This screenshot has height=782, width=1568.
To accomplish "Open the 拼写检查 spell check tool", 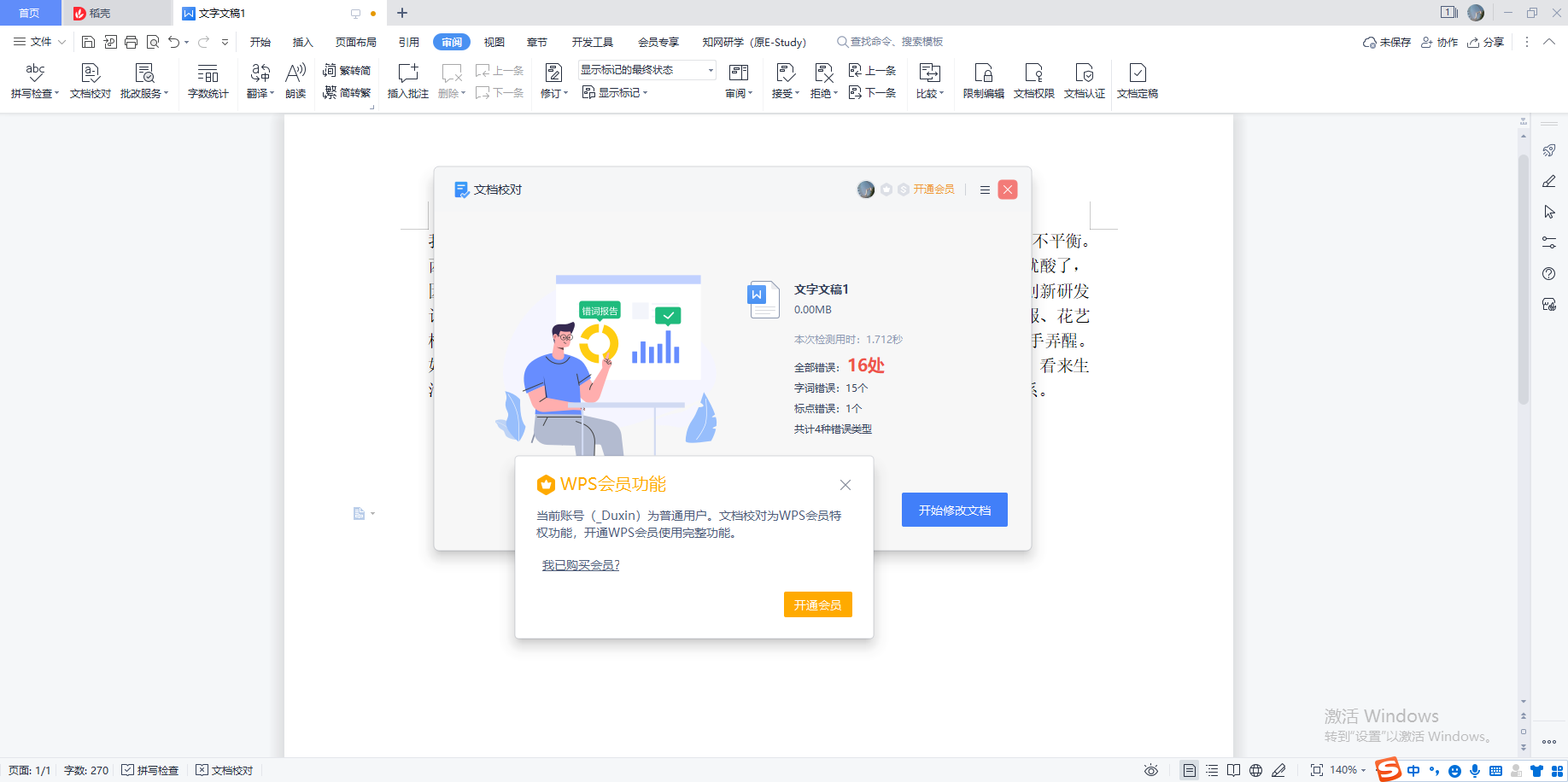I will tap(34, 81).
